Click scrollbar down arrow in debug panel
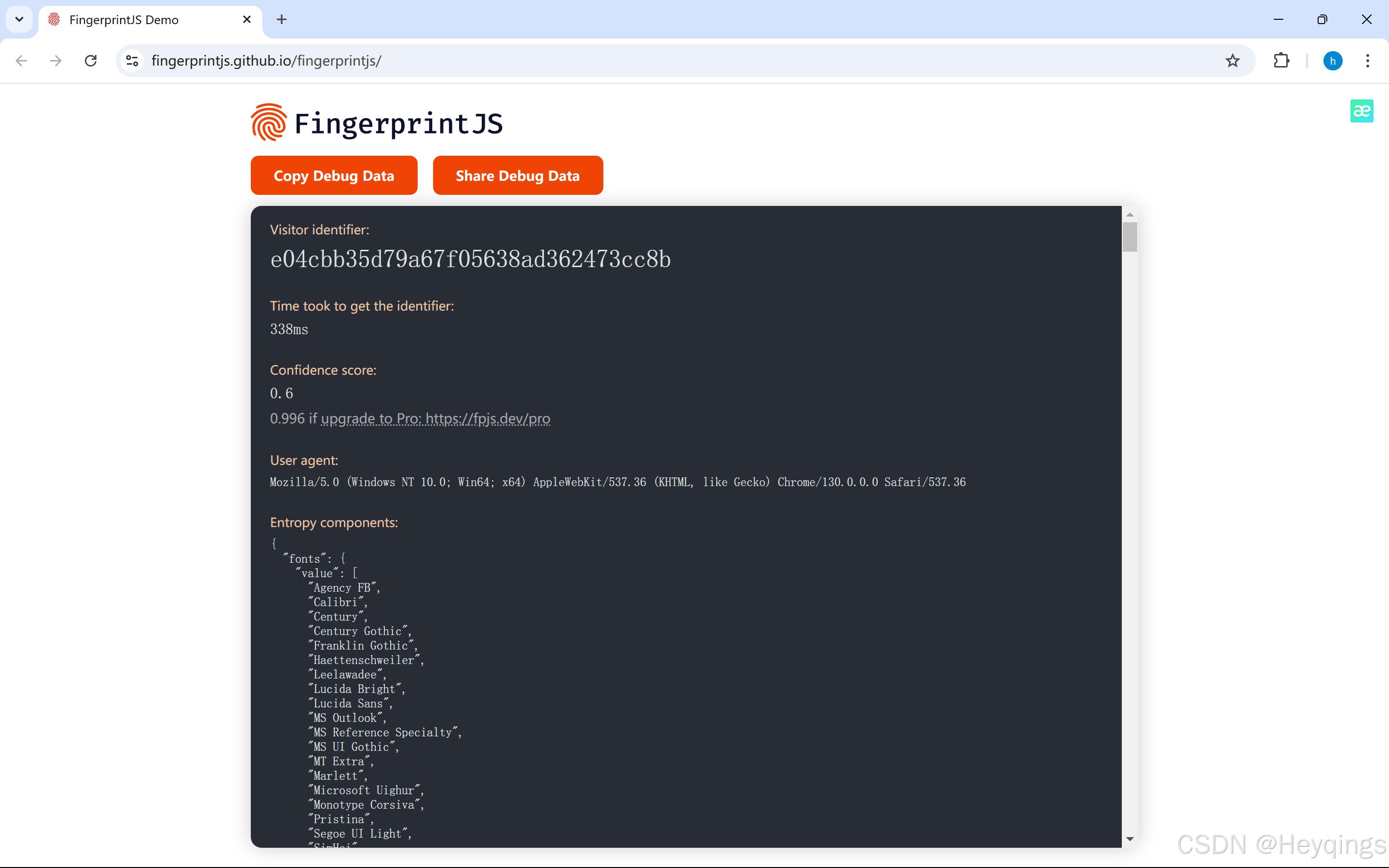1389x868 pixels. coord(1130,839)
